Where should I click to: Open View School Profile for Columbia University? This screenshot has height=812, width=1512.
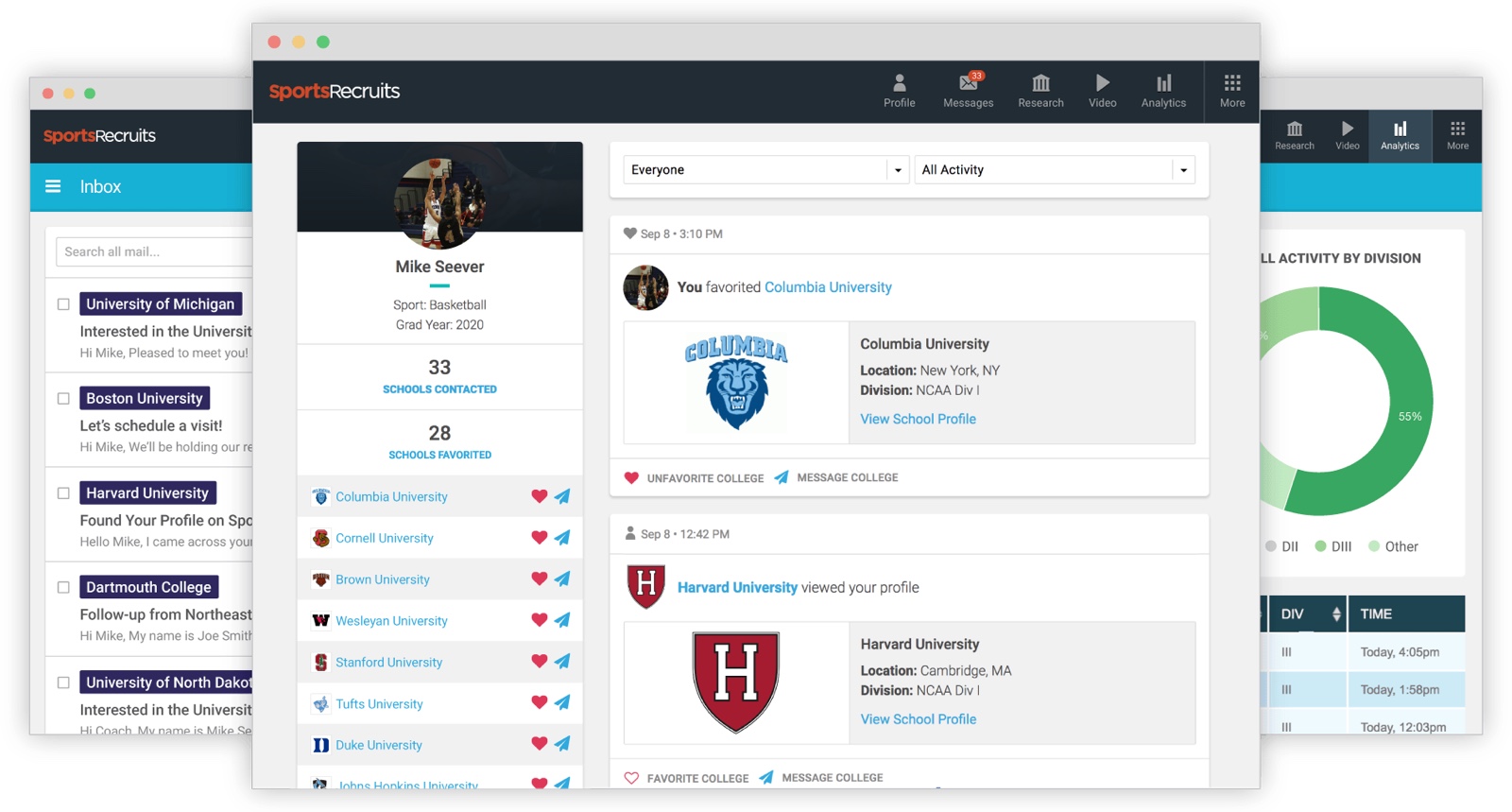pos(918,419)
